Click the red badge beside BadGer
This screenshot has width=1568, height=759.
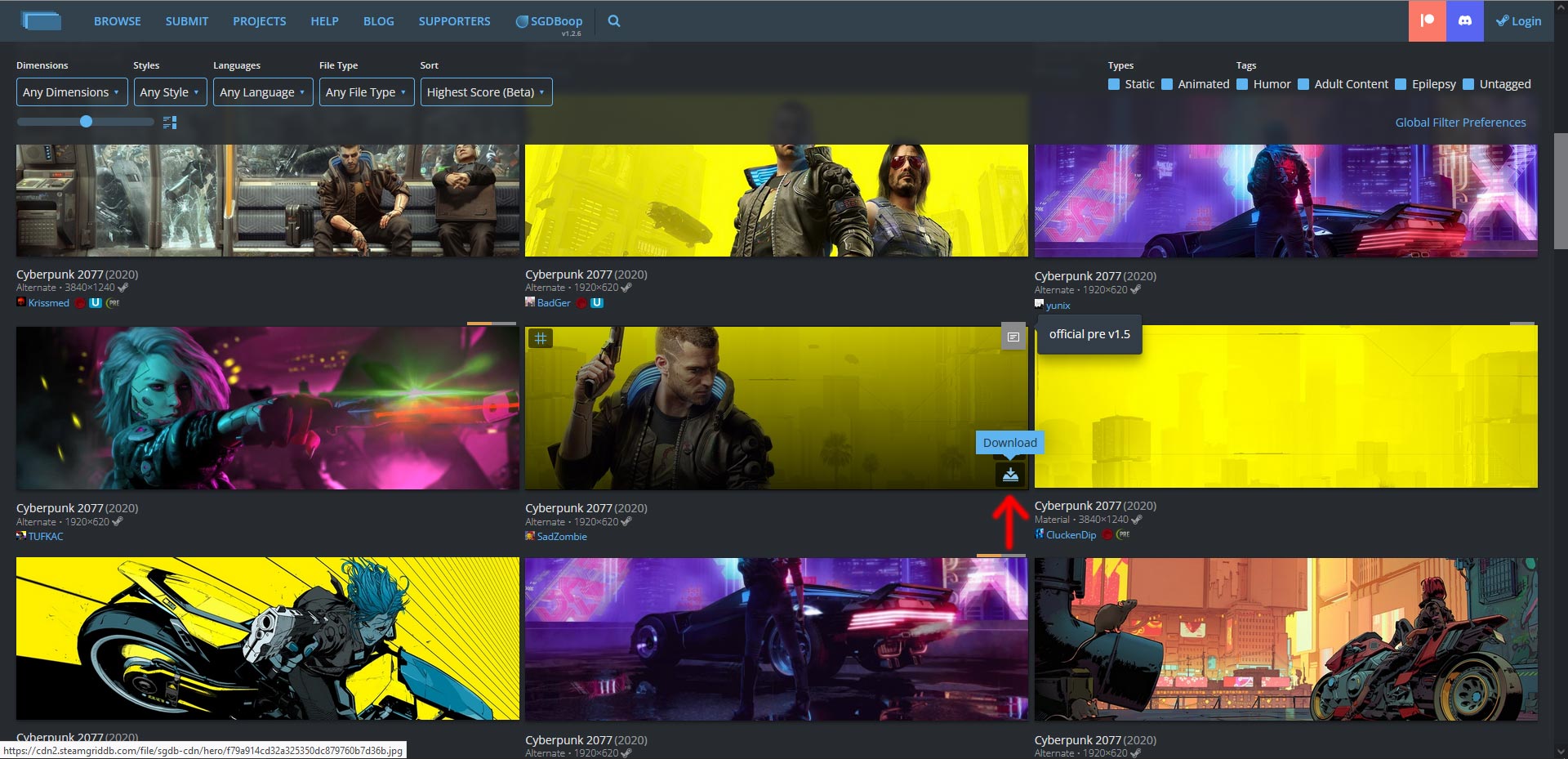click(581, 303)
